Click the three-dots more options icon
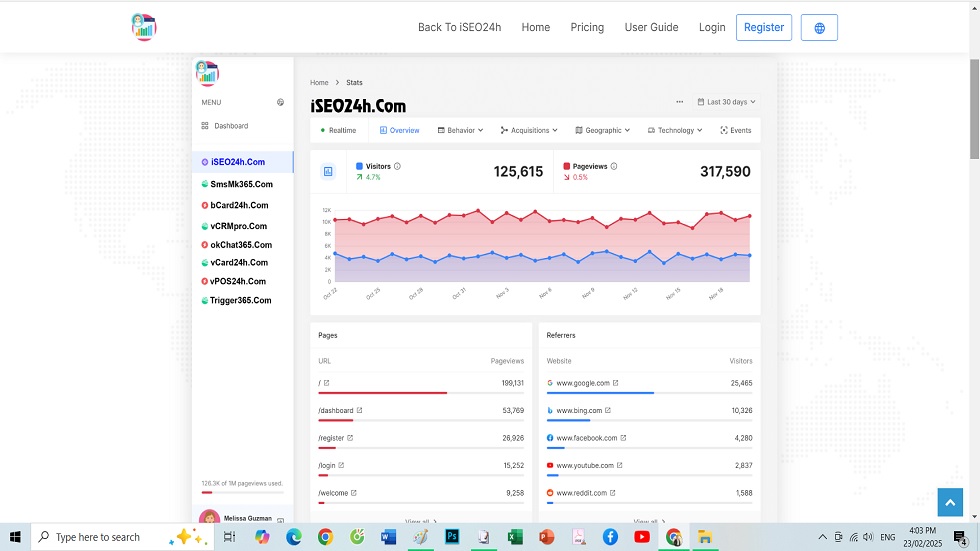The width and height of the screenshot is (980, 551). pos(680,102)
